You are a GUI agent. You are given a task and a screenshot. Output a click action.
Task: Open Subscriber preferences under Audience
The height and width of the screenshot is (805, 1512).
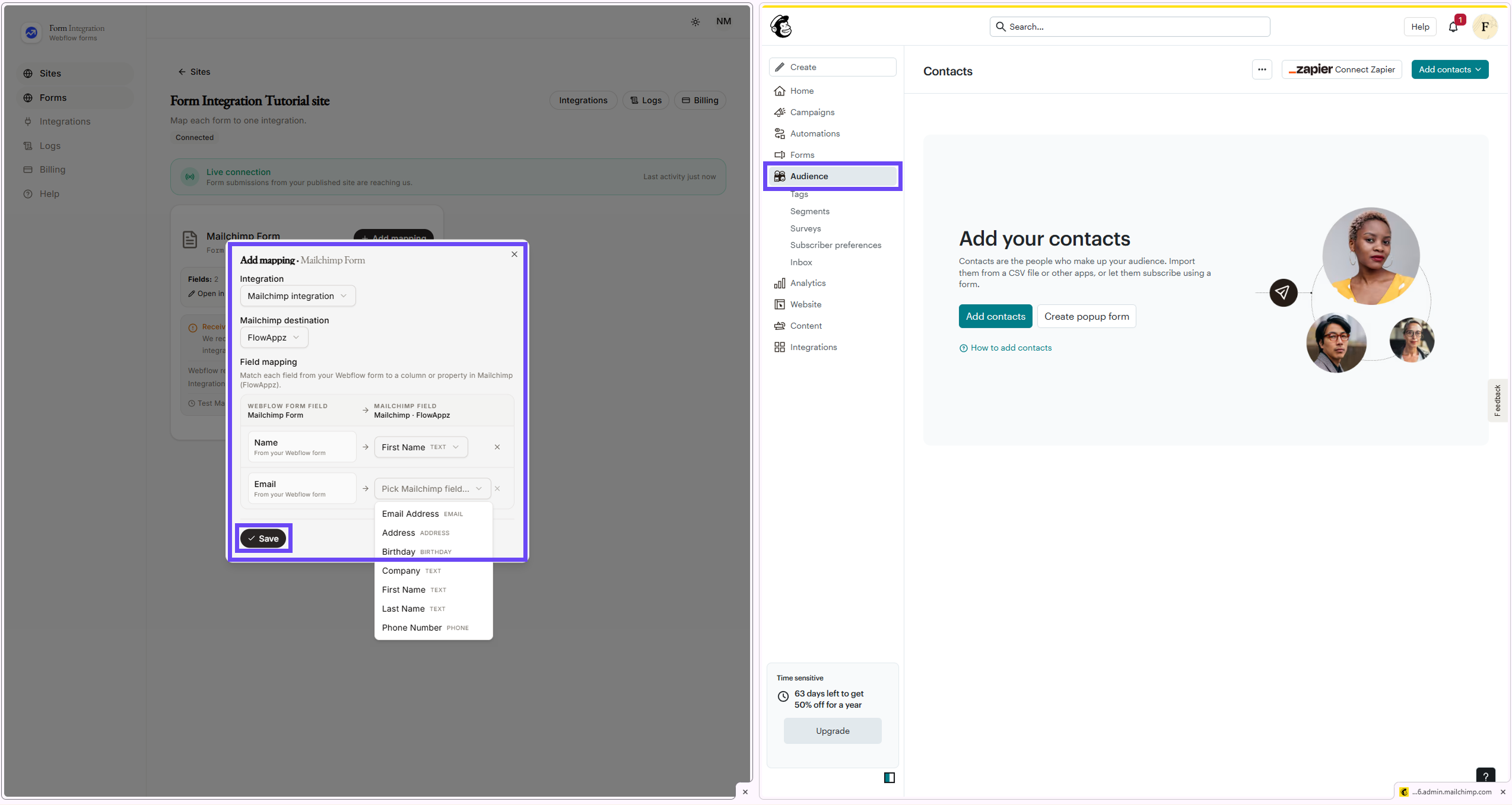point(836,246)
